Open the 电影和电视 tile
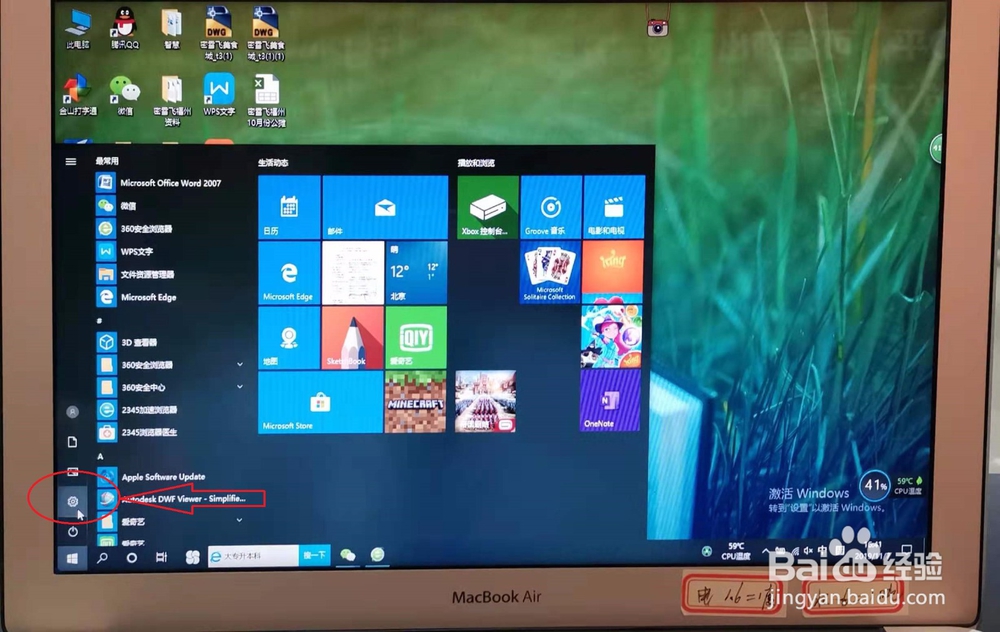Viewport: 1000px width, 632px height. (x=614, y=207)
